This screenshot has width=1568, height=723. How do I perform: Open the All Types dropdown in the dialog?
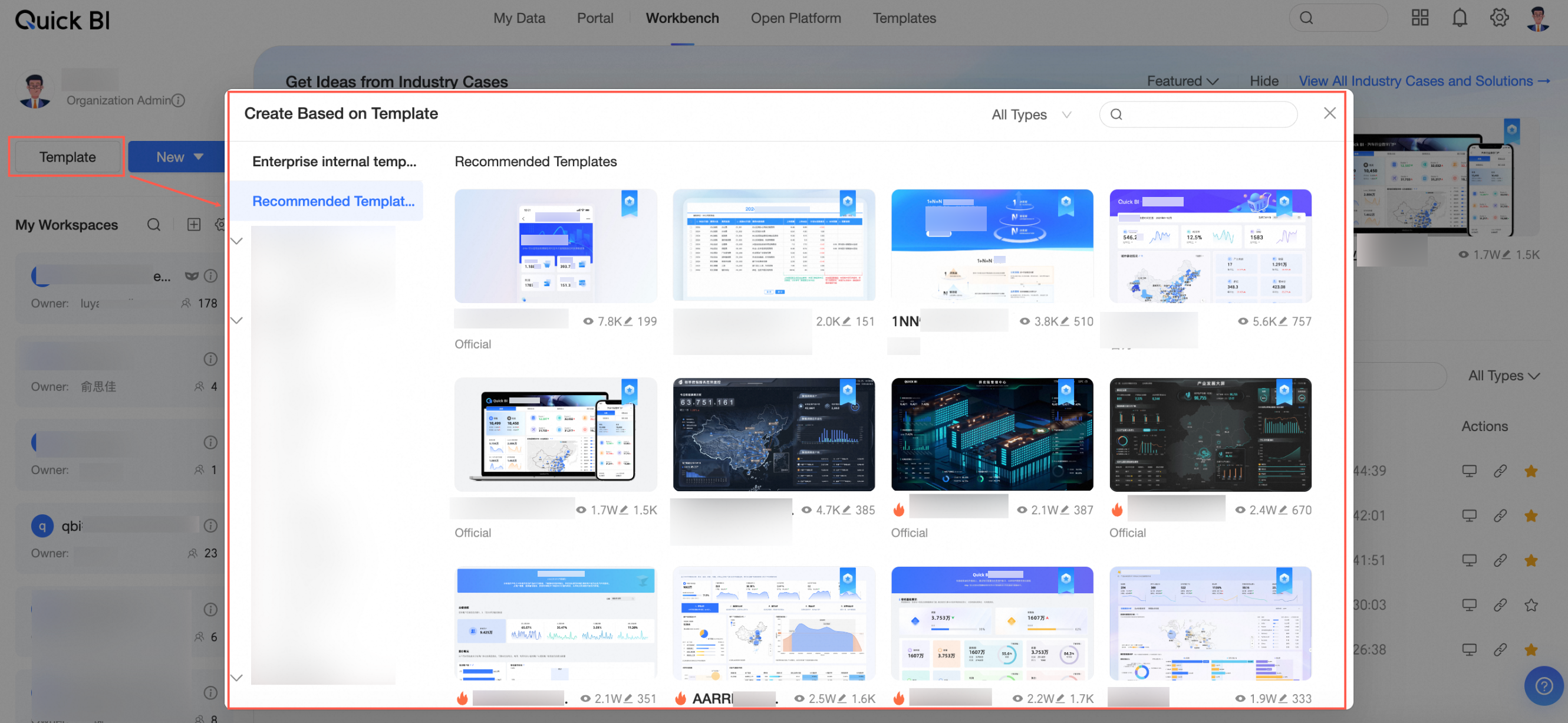[1031, 114]
